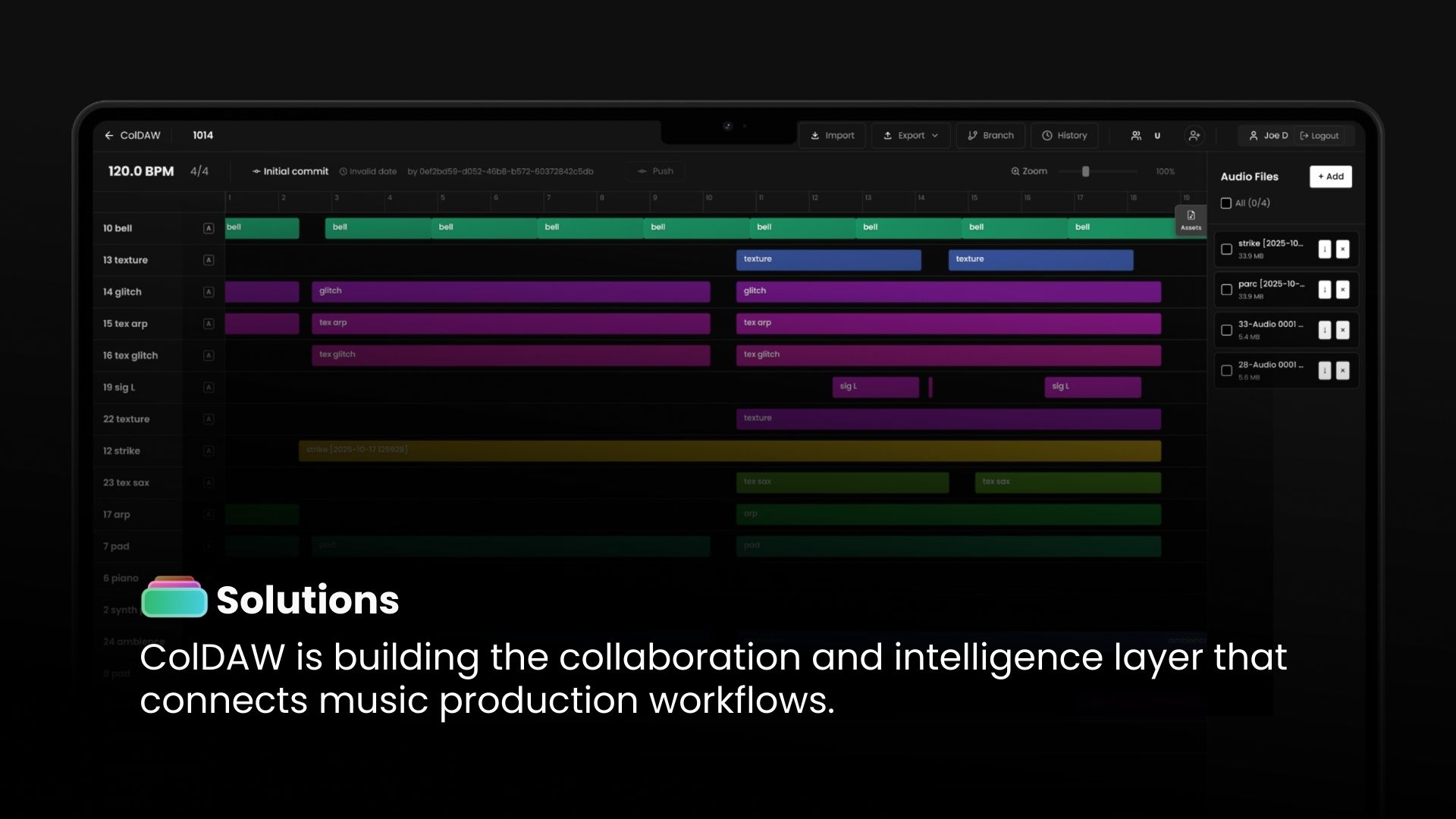1456x819 pixels.
Task: Click the Import button
Action: tap(833, 136)
